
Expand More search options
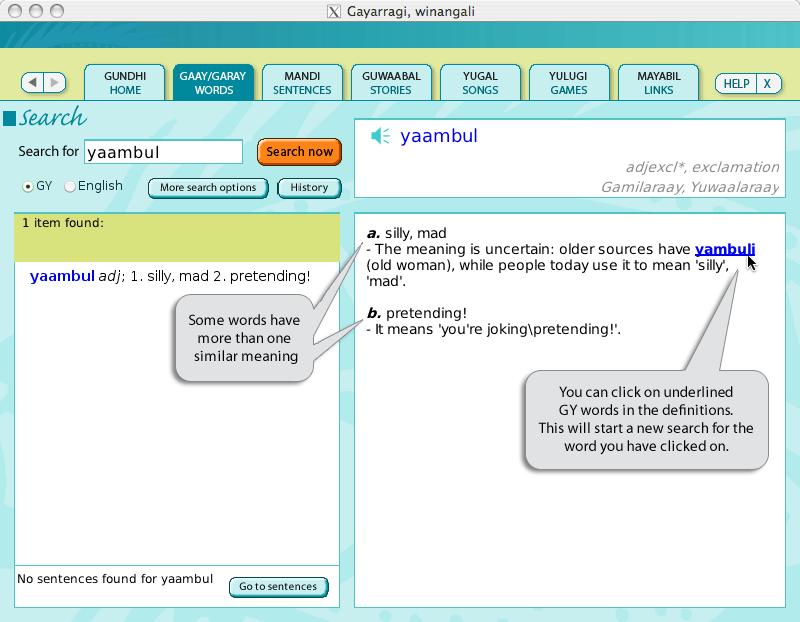point(208,188)
